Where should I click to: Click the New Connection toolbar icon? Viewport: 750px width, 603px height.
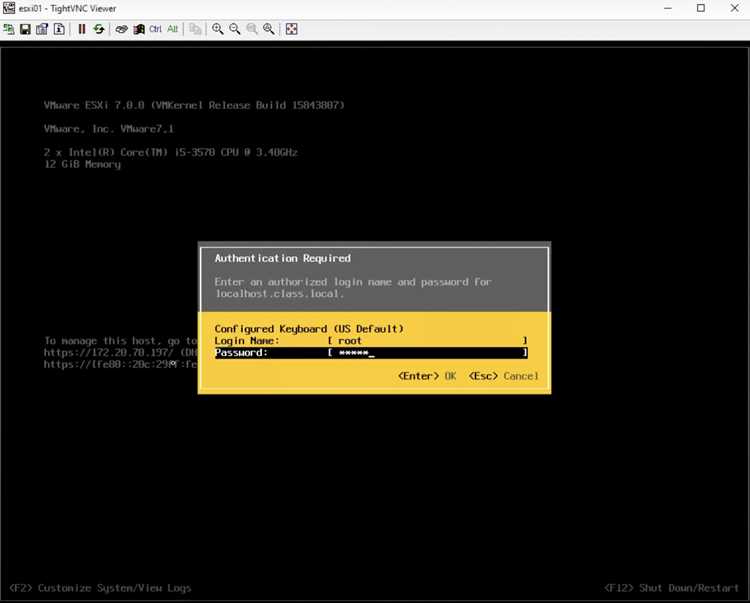[x=9, y=29]
